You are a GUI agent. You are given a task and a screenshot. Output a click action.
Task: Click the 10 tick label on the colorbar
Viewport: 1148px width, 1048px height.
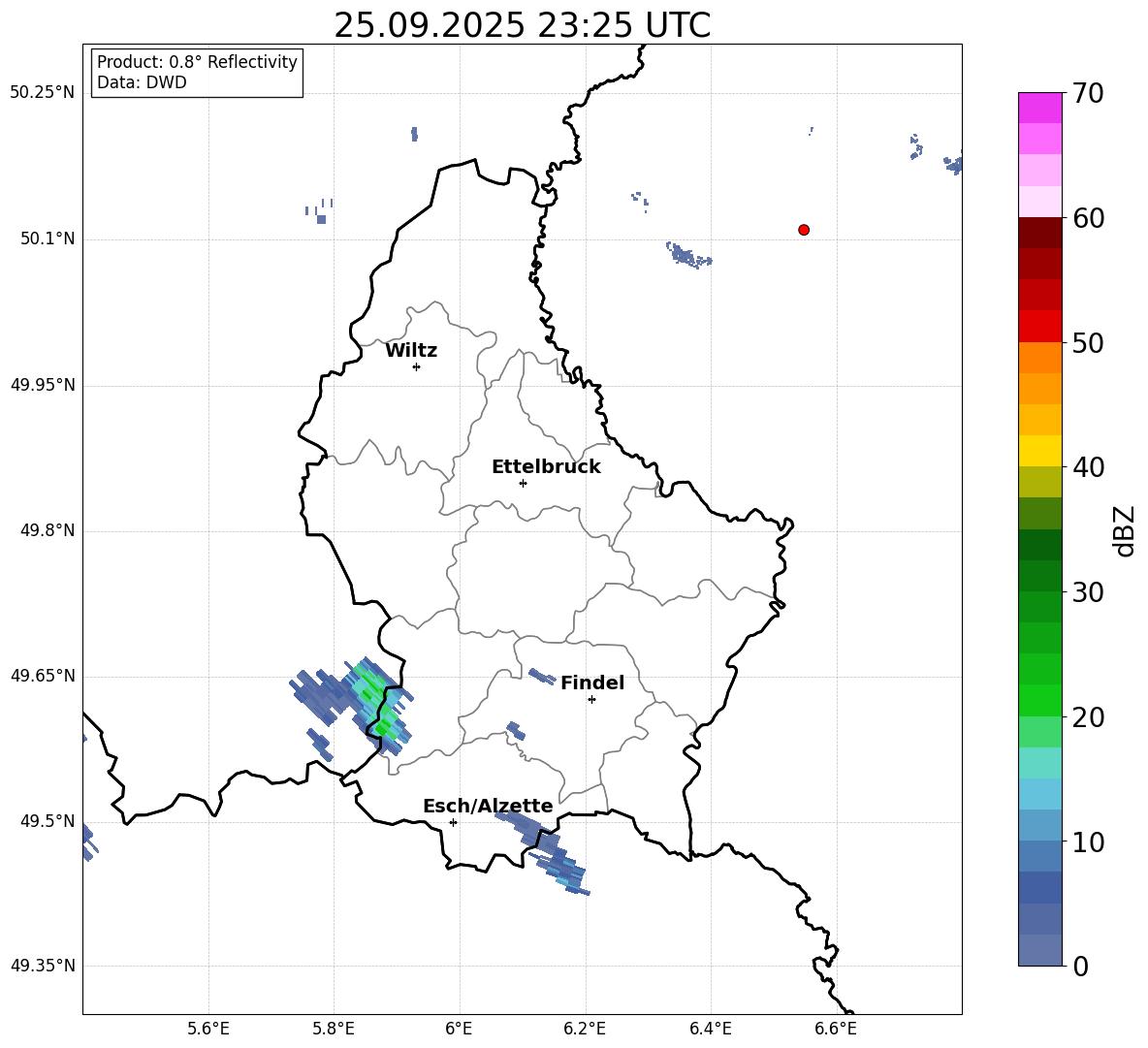tap(1088, 842)
